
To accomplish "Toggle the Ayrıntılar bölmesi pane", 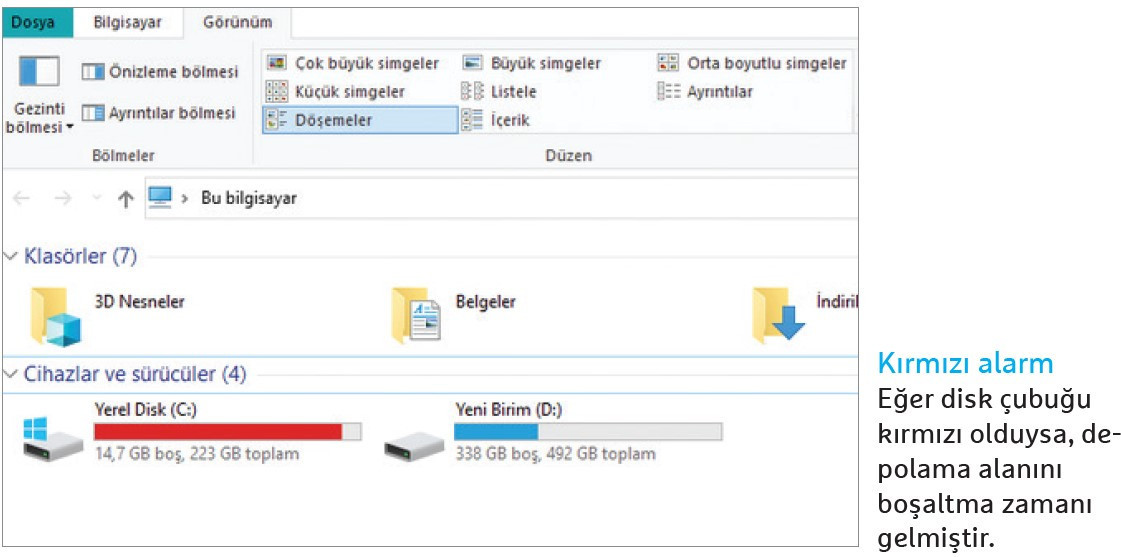I will (x=158, y=113).
